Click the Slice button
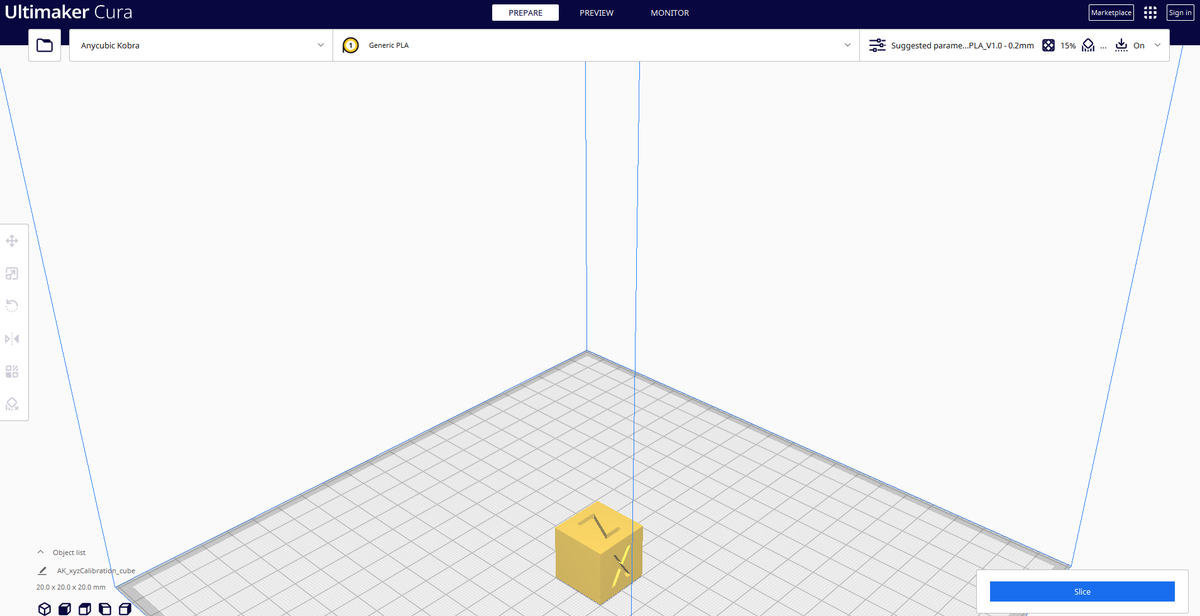The image size is (1200, 616). pyautogui.click(x=1081, y=591)
